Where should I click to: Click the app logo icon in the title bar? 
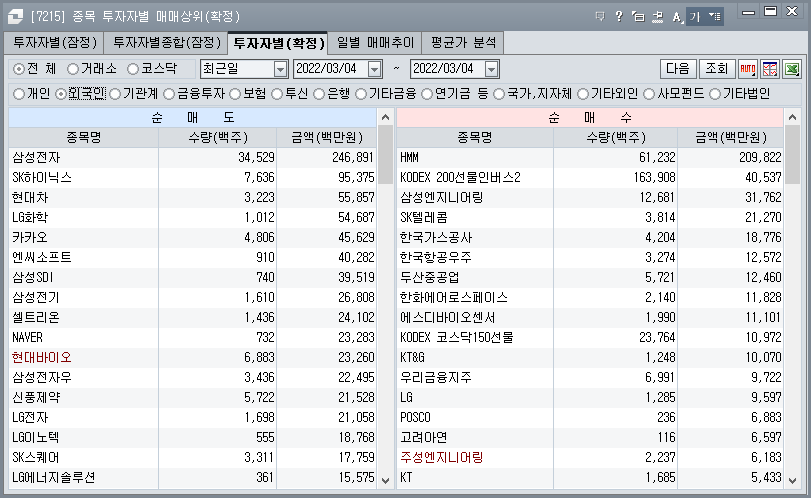[x=15, y=16]
